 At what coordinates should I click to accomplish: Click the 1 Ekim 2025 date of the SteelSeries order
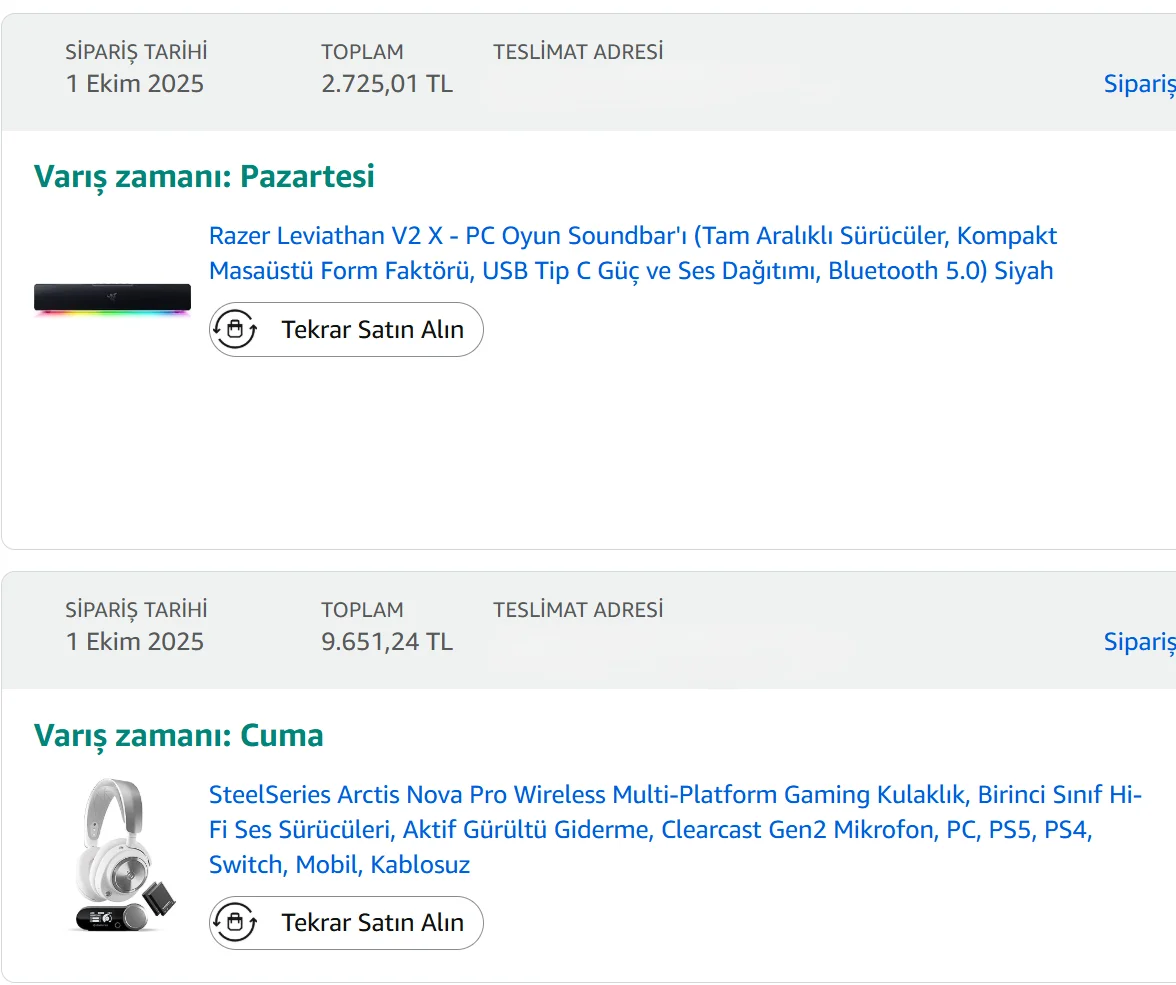pyautogui.click(x=135, y=642)
